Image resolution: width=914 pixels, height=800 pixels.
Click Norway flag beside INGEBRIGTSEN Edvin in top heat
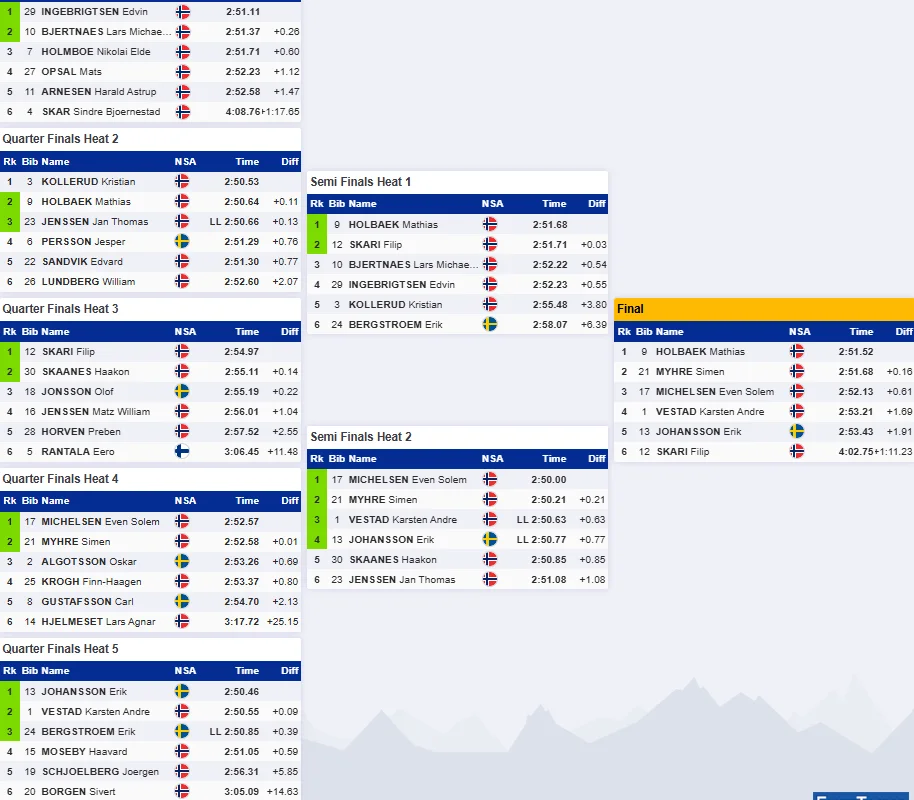pyautogui.click(x=182, y=12)
